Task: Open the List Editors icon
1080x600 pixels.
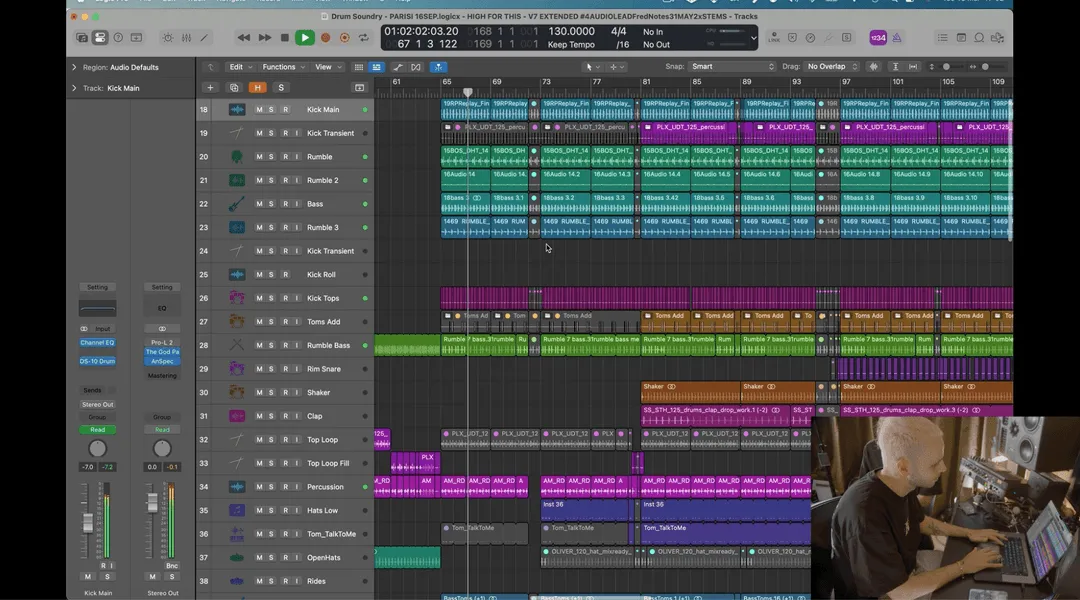Action: 942,38
